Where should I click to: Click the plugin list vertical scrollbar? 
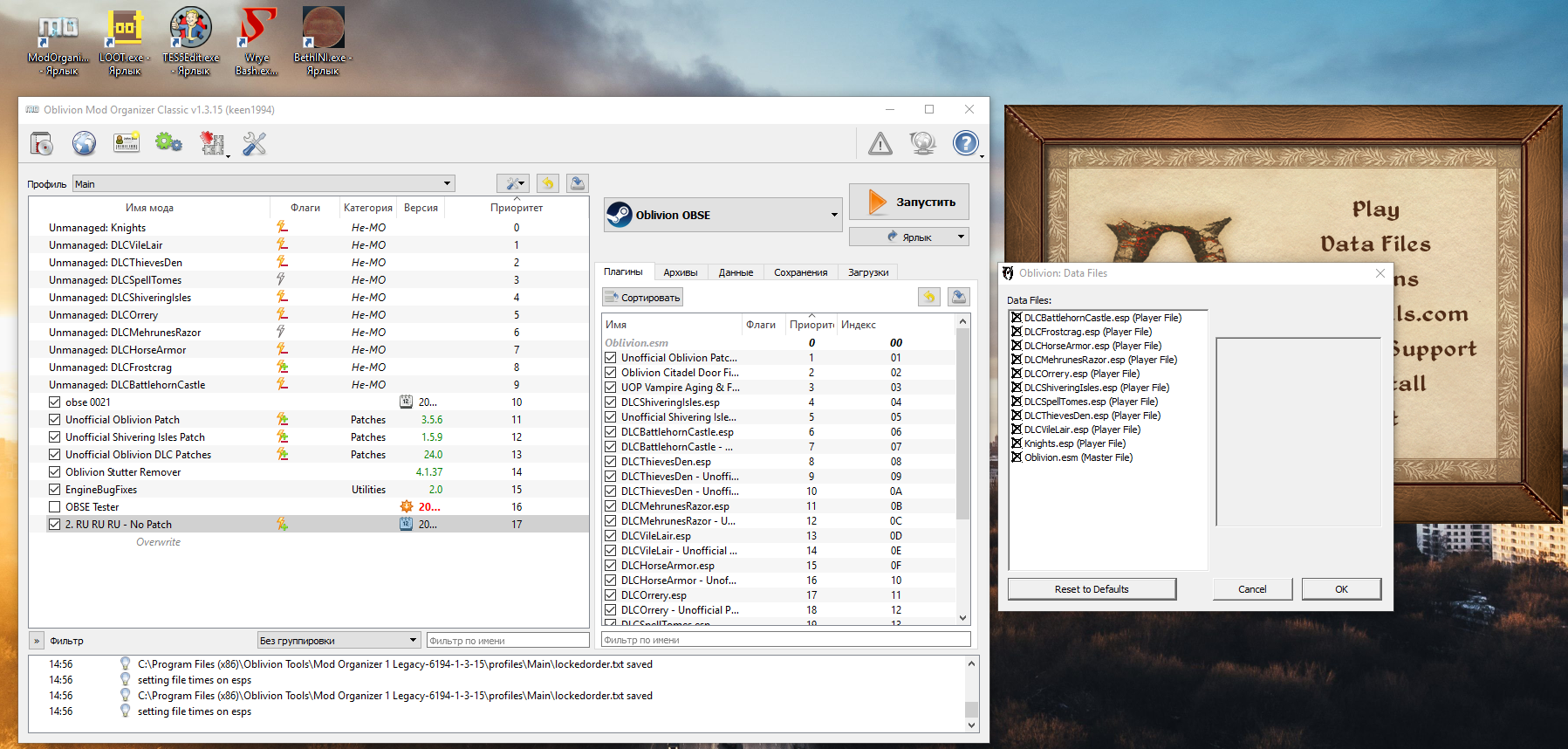point(963,423)
